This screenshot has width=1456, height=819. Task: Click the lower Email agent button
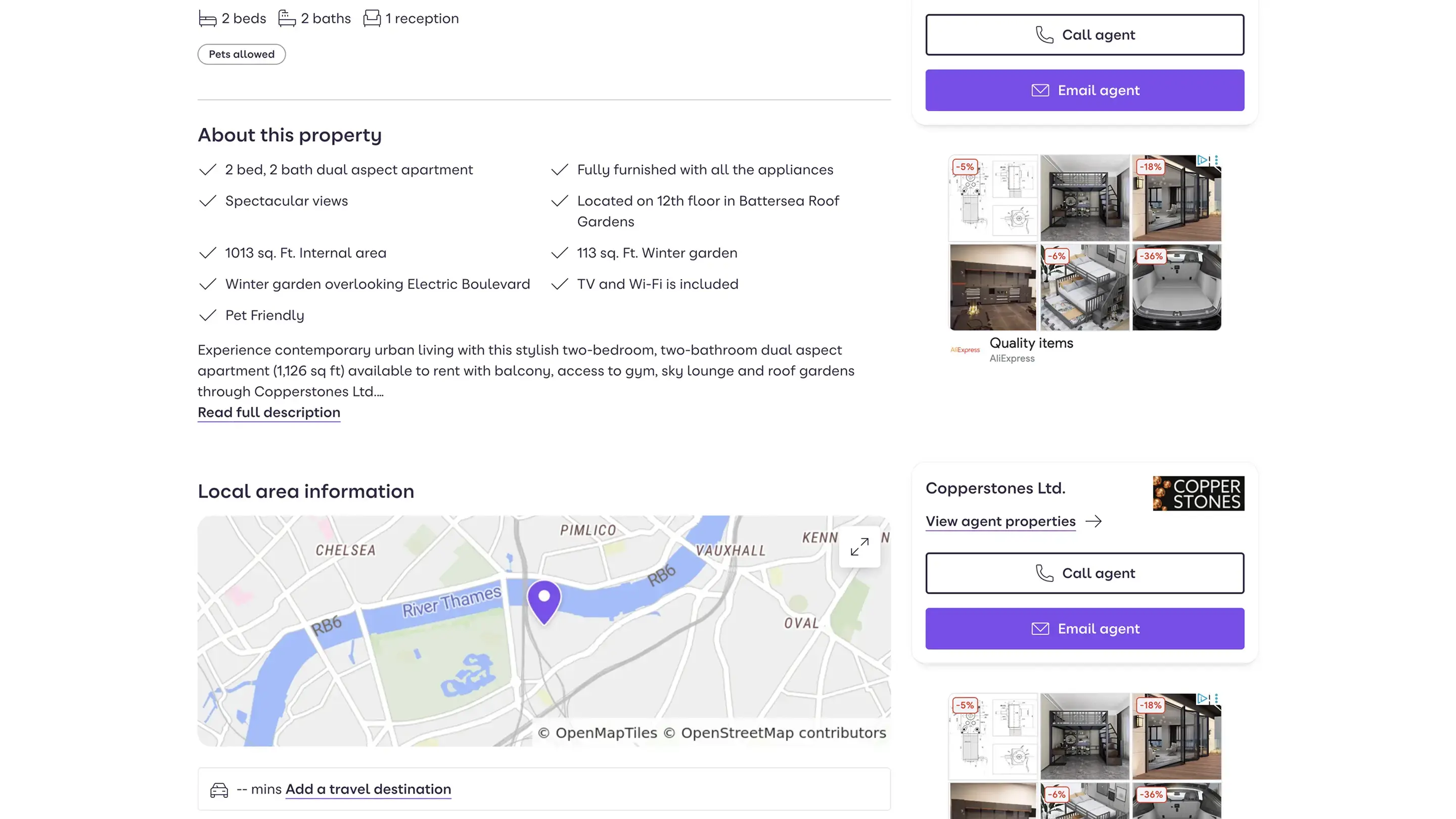tap(1084, 628)
